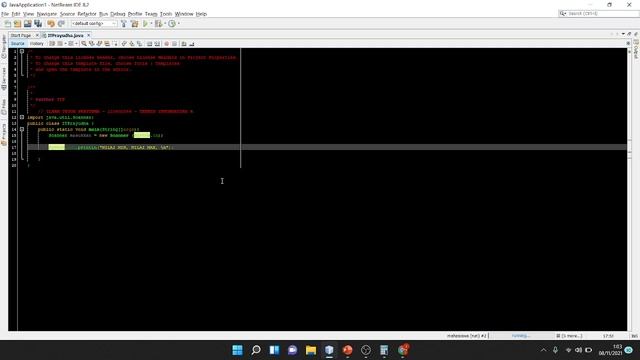
Task: Click the Profile Project icon
Action: (172, 24)
